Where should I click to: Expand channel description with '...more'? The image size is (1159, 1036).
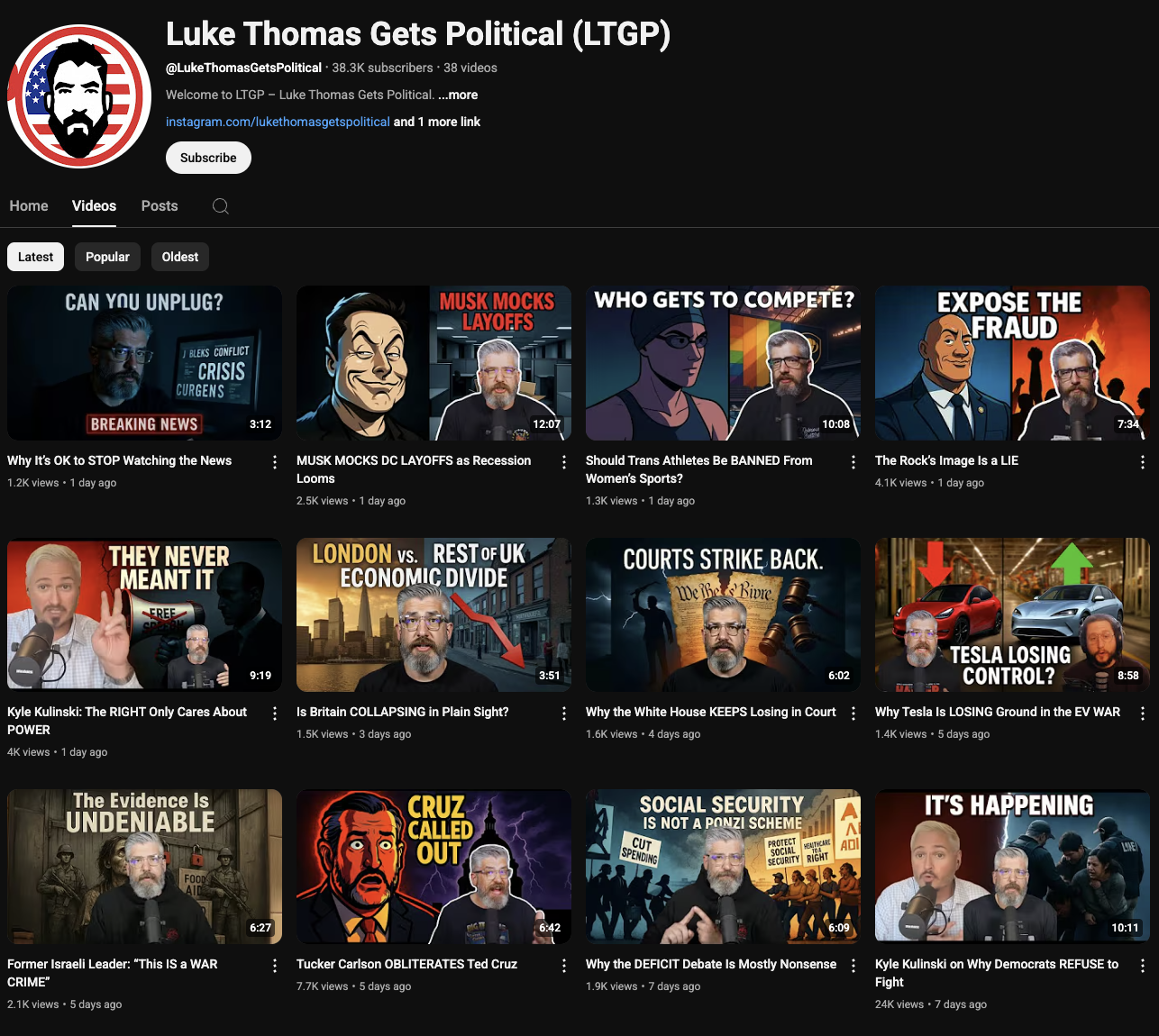point(458,95)
